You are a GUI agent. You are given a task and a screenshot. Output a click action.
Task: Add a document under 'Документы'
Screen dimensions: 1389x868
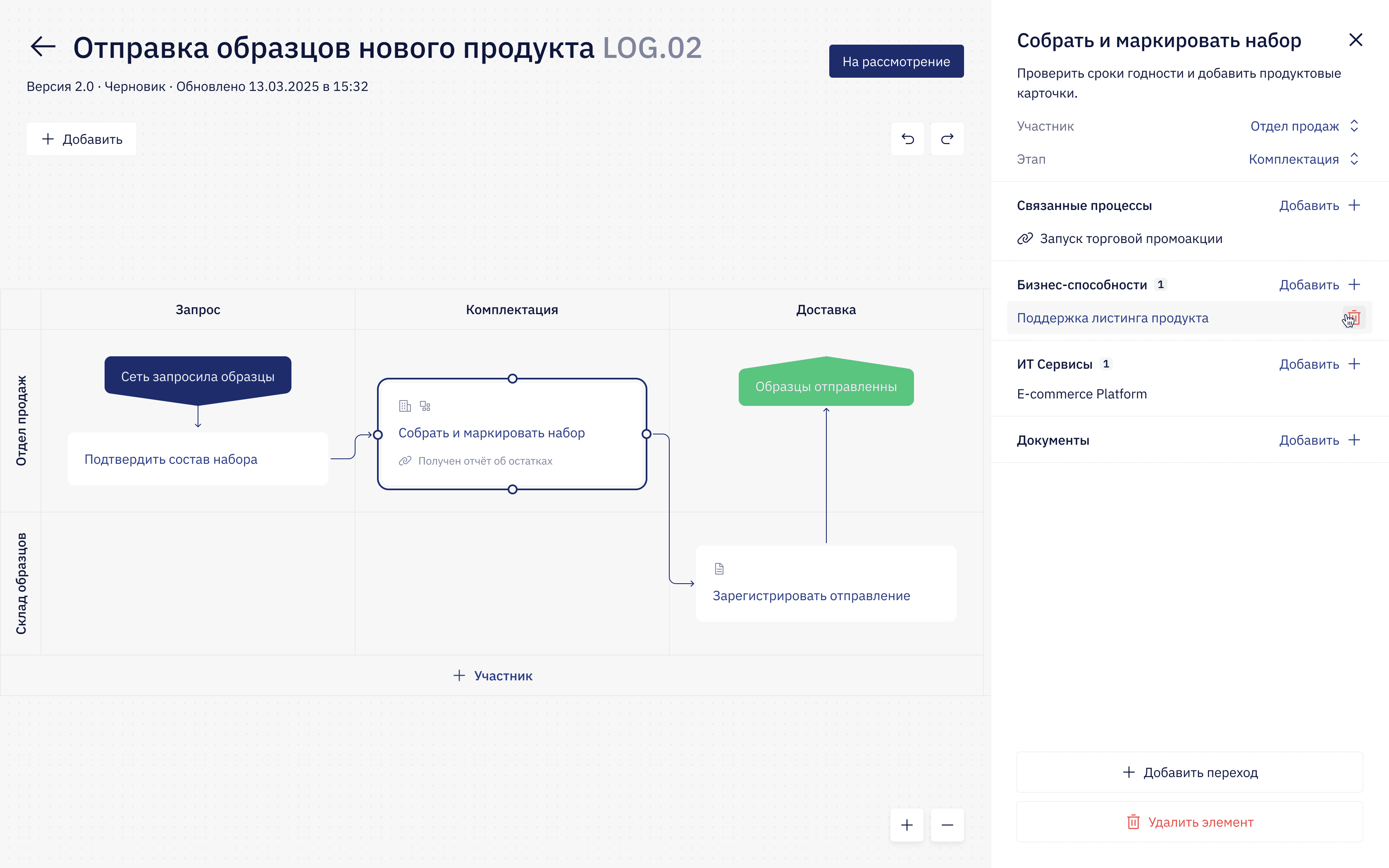coord(1320,440)
